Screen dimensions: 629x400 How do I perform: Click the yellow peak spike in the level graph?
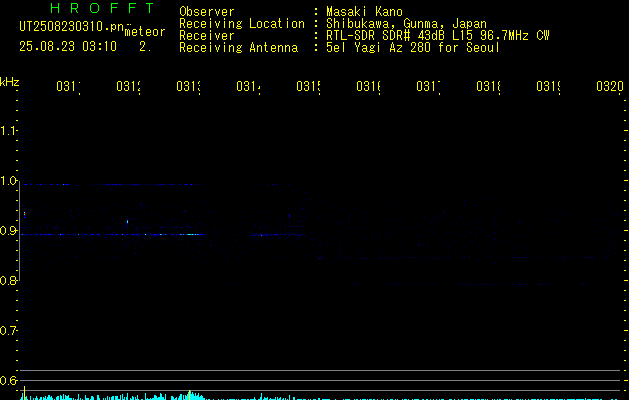pos(25,393)
